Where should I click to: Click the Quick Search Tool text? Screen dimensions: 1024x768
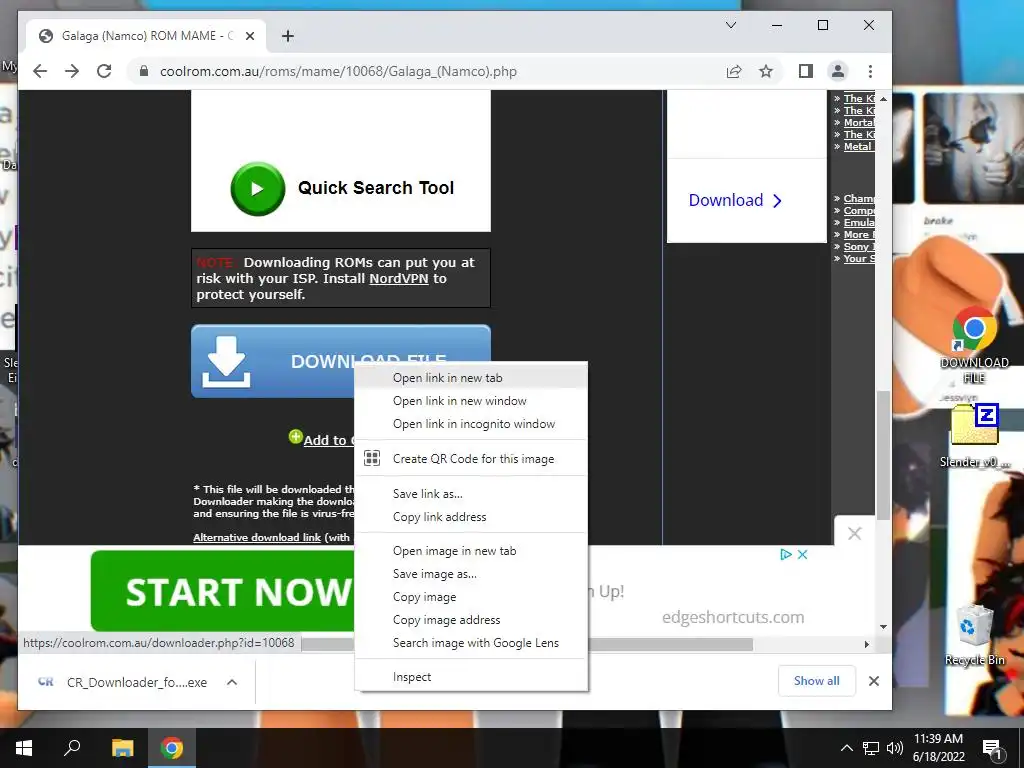point(376,188)
